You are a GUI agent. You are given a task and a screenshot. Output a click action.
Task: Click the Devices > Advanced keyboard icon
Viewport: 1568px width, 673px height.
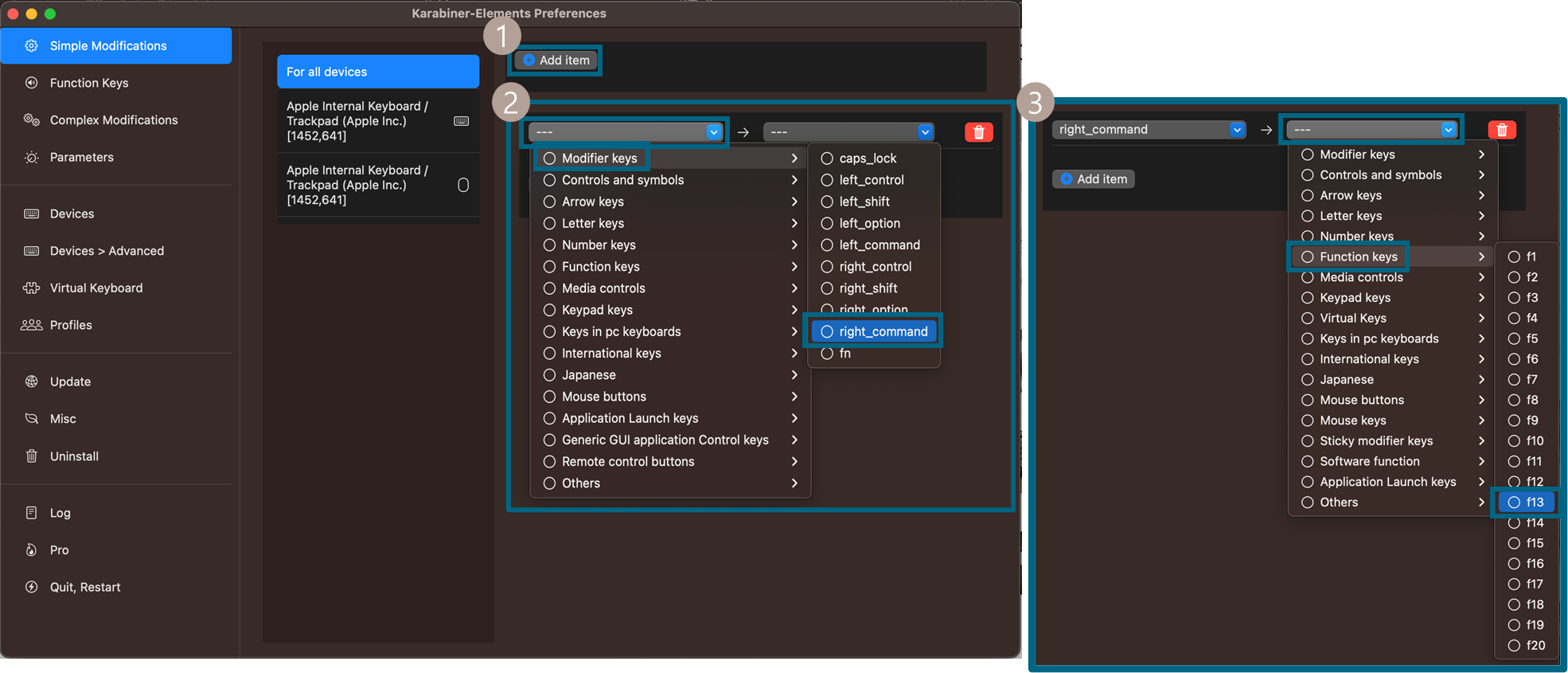point(31,251)
